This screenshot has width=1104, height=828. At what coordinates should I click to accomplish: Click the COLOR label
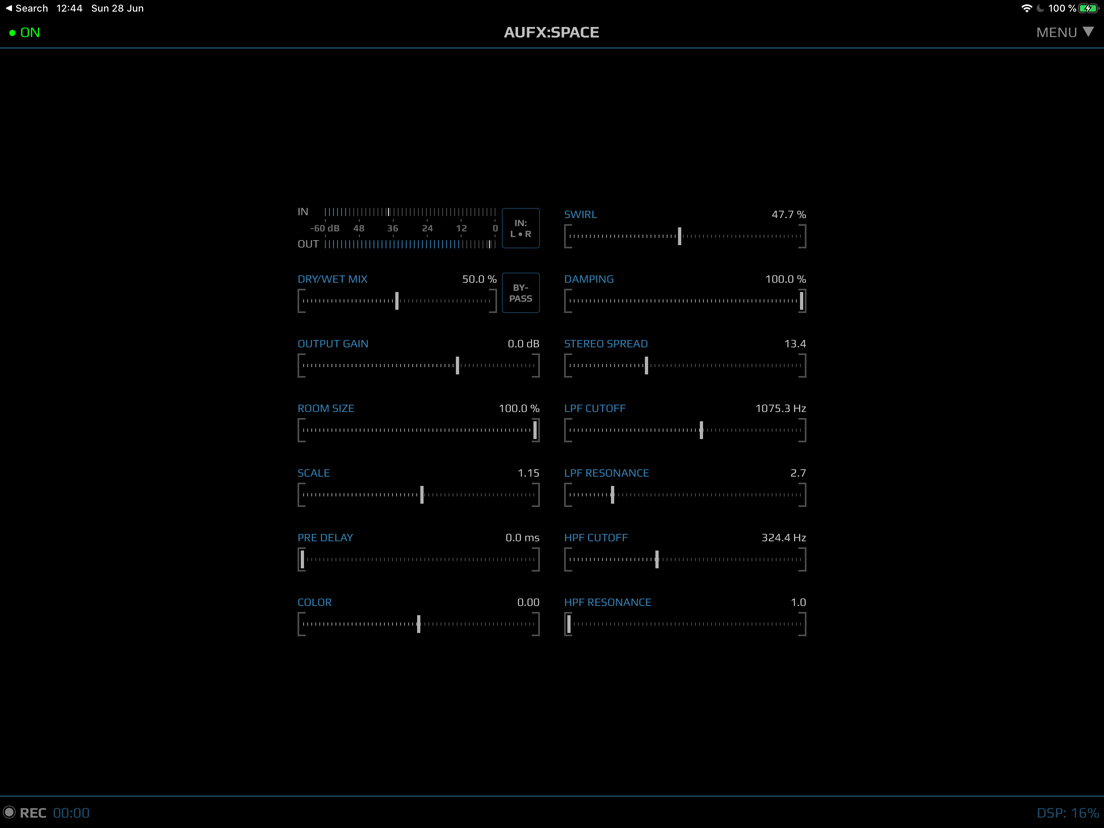click(x=315, y=603)
